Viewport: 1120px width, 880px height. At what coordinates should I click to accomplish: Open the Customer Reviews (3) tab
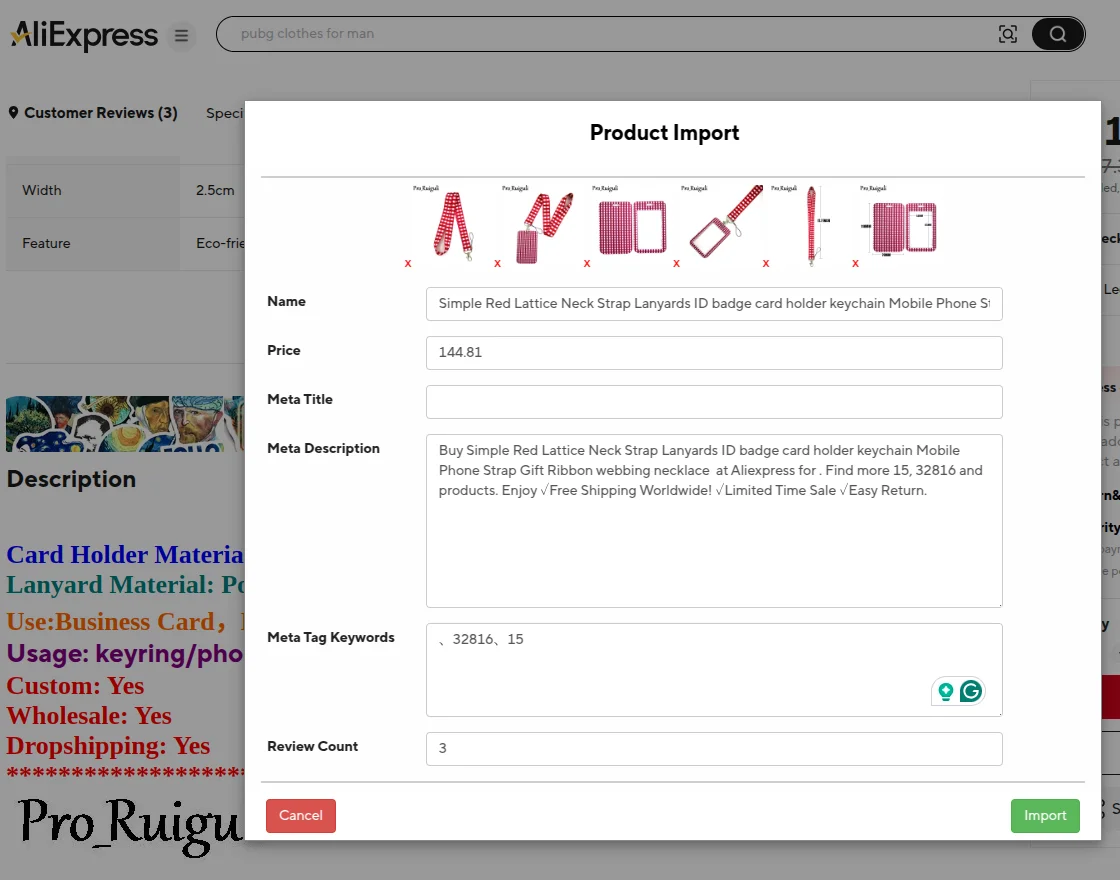point(101,113)
